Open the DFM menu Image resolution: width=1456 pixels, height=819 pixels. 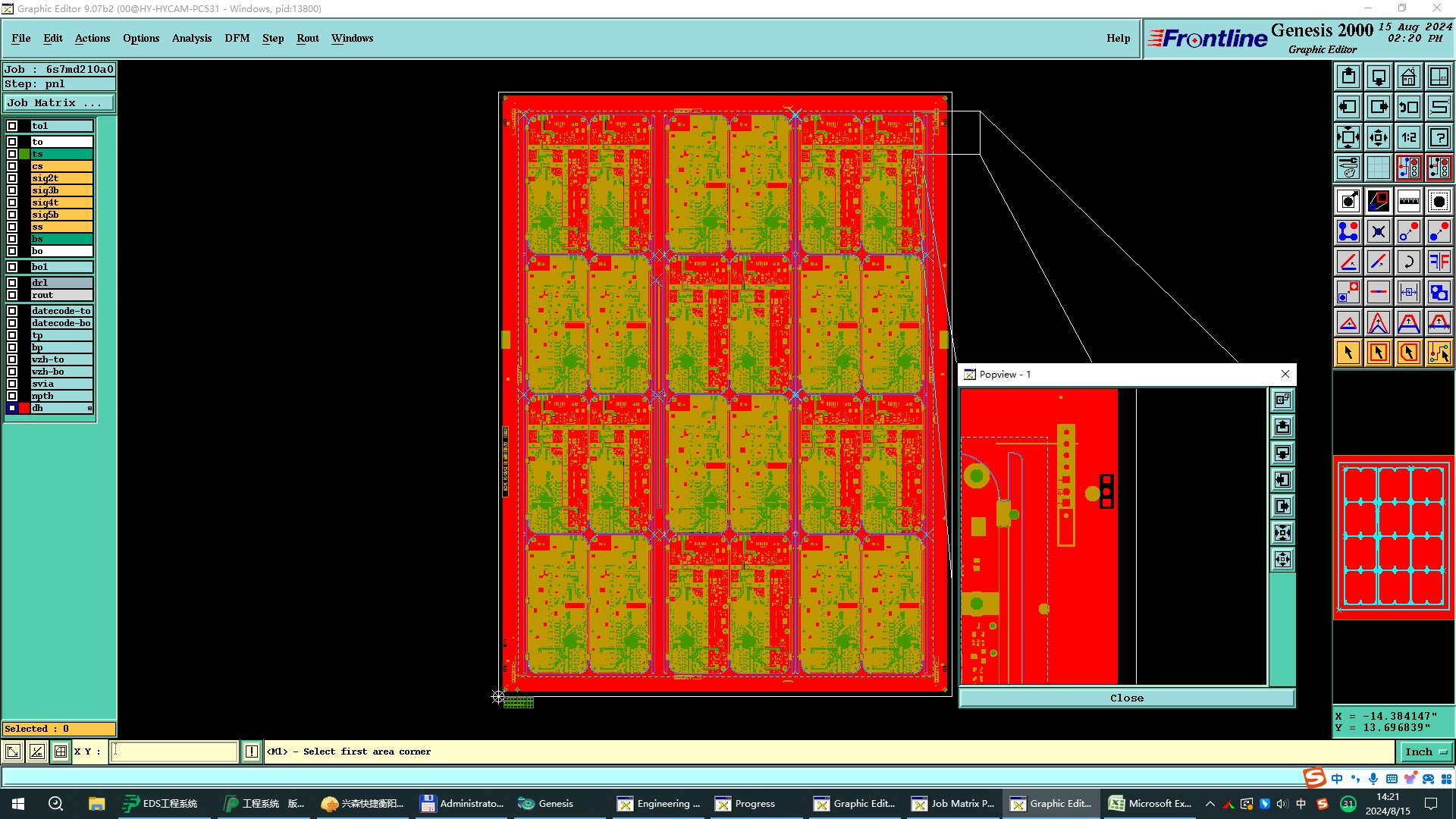coord(237,38)
